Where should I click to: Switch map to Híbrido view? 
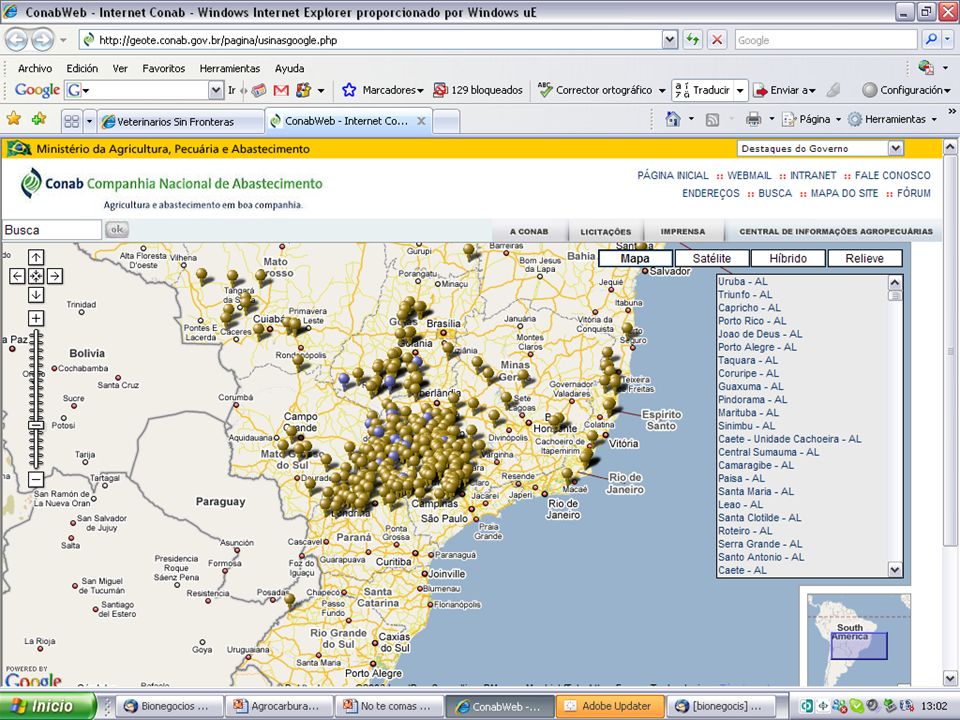[x=788, y=258]
